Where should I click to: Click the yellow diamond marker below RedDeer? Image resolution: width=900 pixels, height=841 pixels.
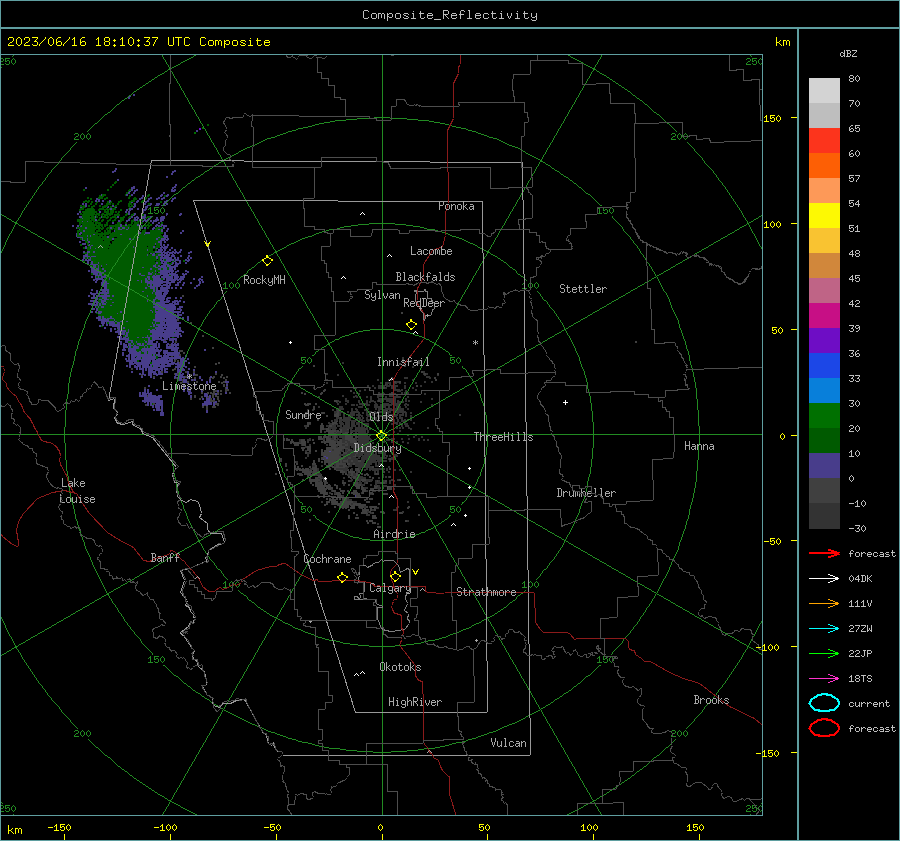tap(411, 325)
